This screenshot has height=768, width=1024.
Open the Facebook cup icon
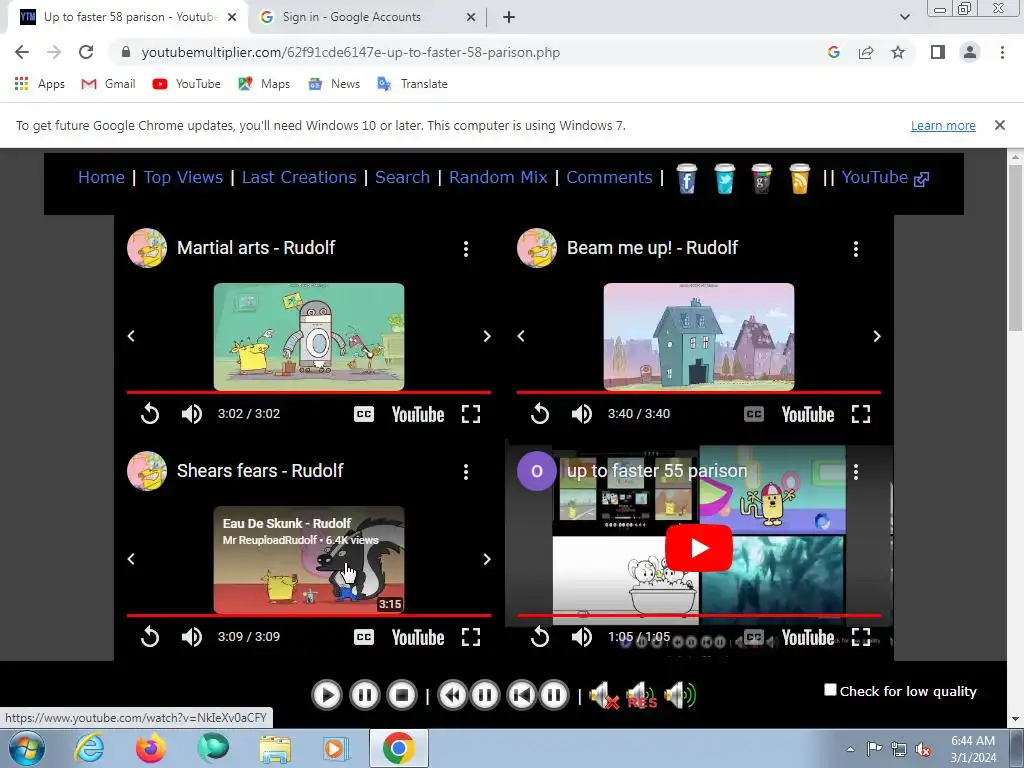click(x=686, y=178)
